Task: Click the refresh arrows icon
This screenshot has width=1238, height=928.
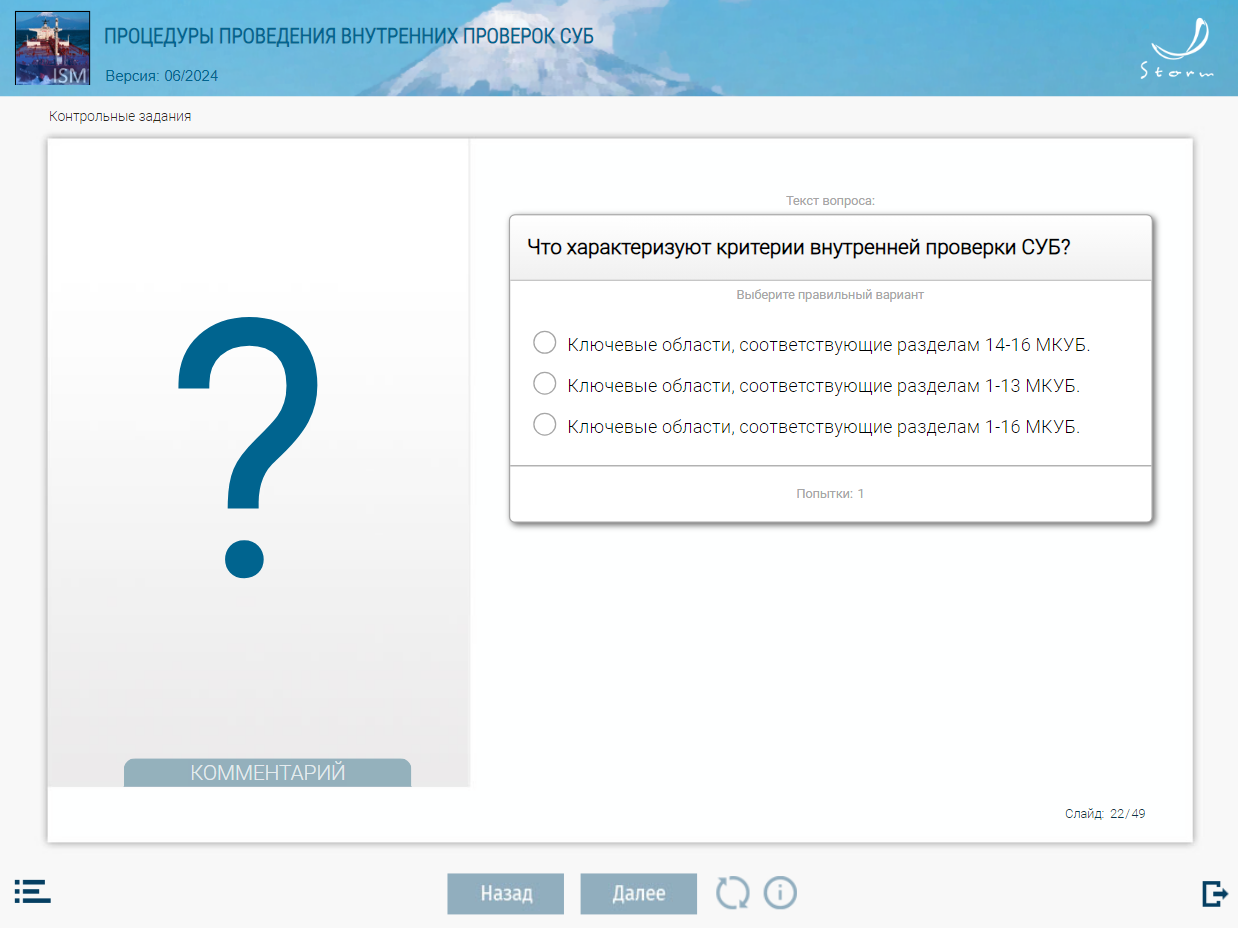Action: pyautogui.click(x=732, y=892)
